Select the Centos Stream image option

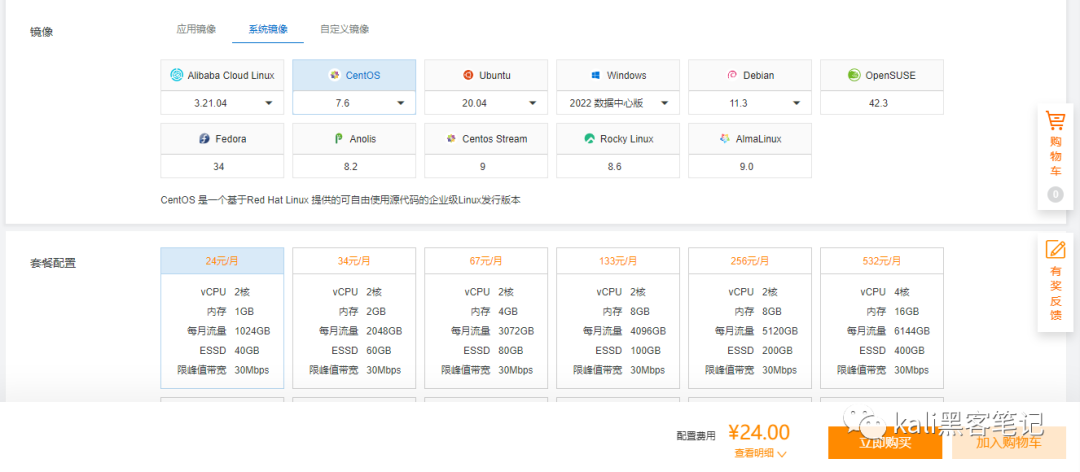click(486, 139)
